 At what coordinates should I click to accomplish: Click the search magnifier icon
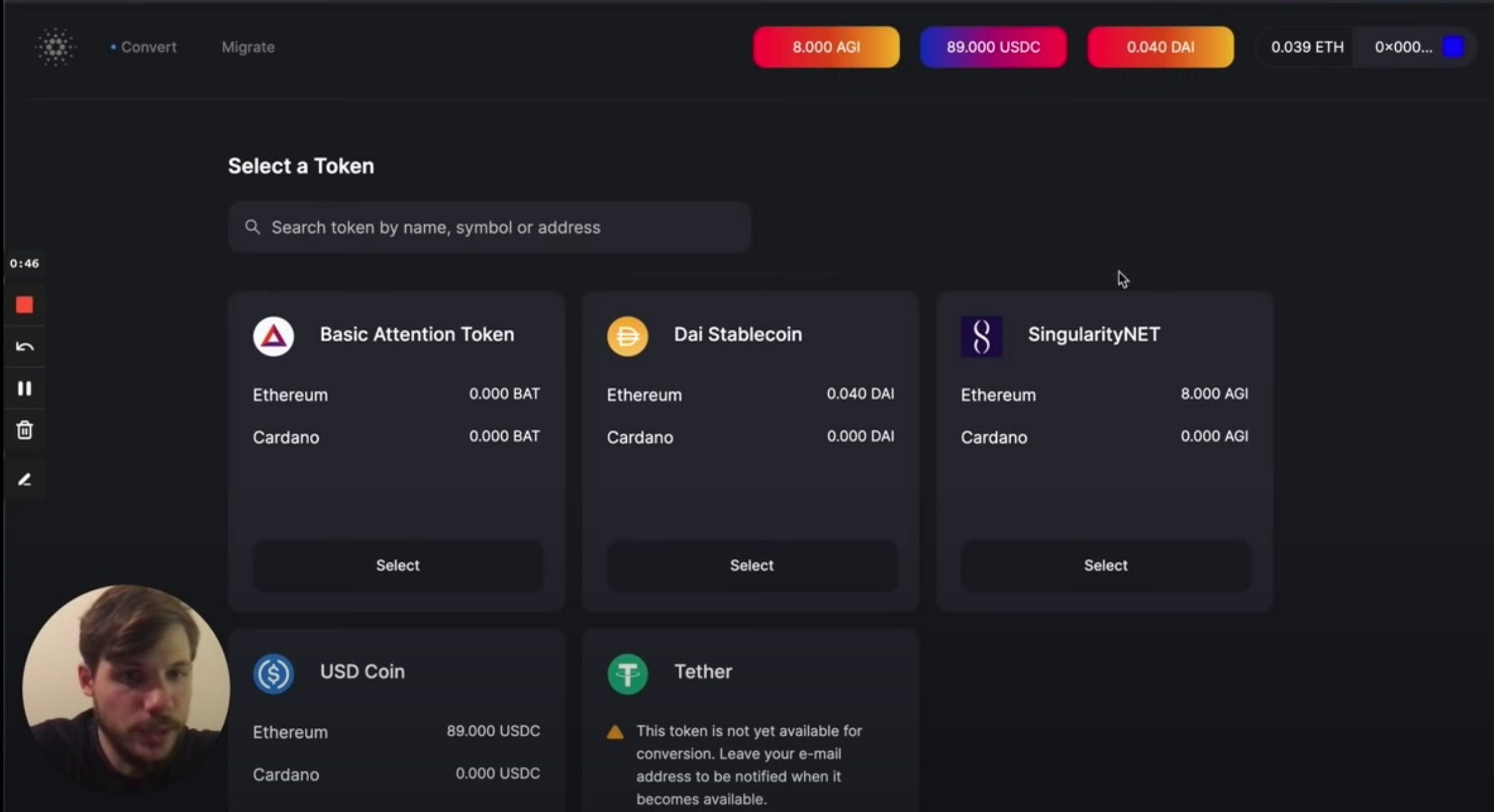click(253, 227)
